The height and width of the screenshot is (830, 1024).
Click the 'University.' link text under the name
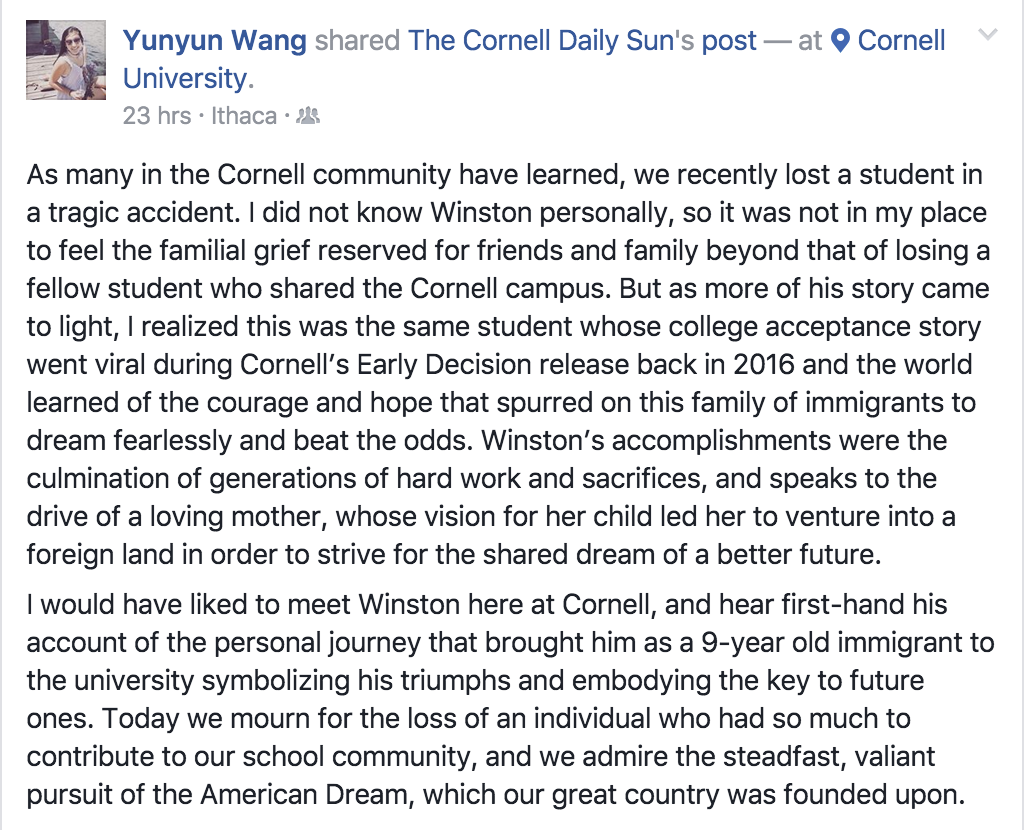tap(188, 78)
